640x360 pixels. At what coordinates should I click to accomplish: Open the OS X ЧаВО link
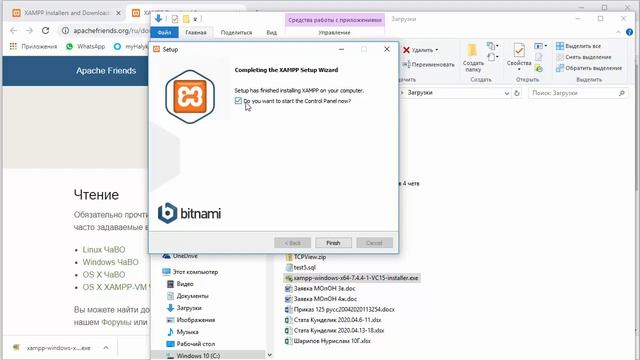coord(104,275)
